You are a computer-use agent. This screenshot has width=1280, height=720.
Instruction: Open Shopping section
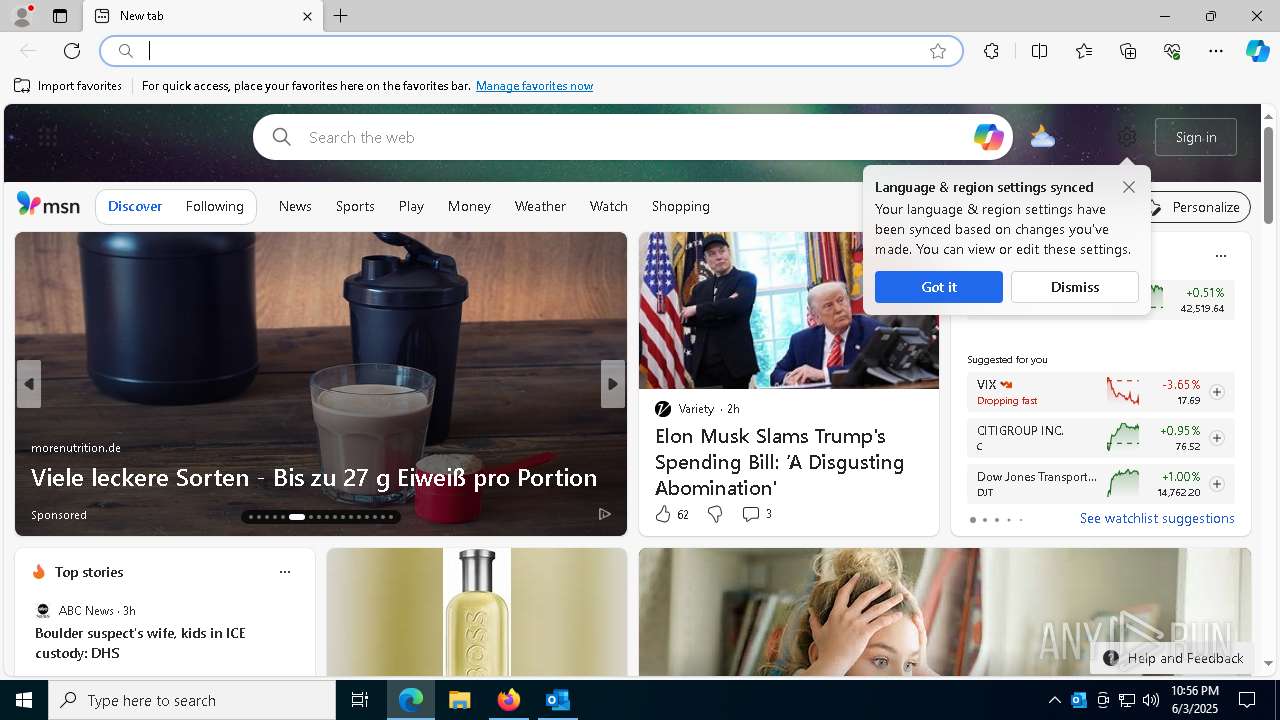coord(681,206)
